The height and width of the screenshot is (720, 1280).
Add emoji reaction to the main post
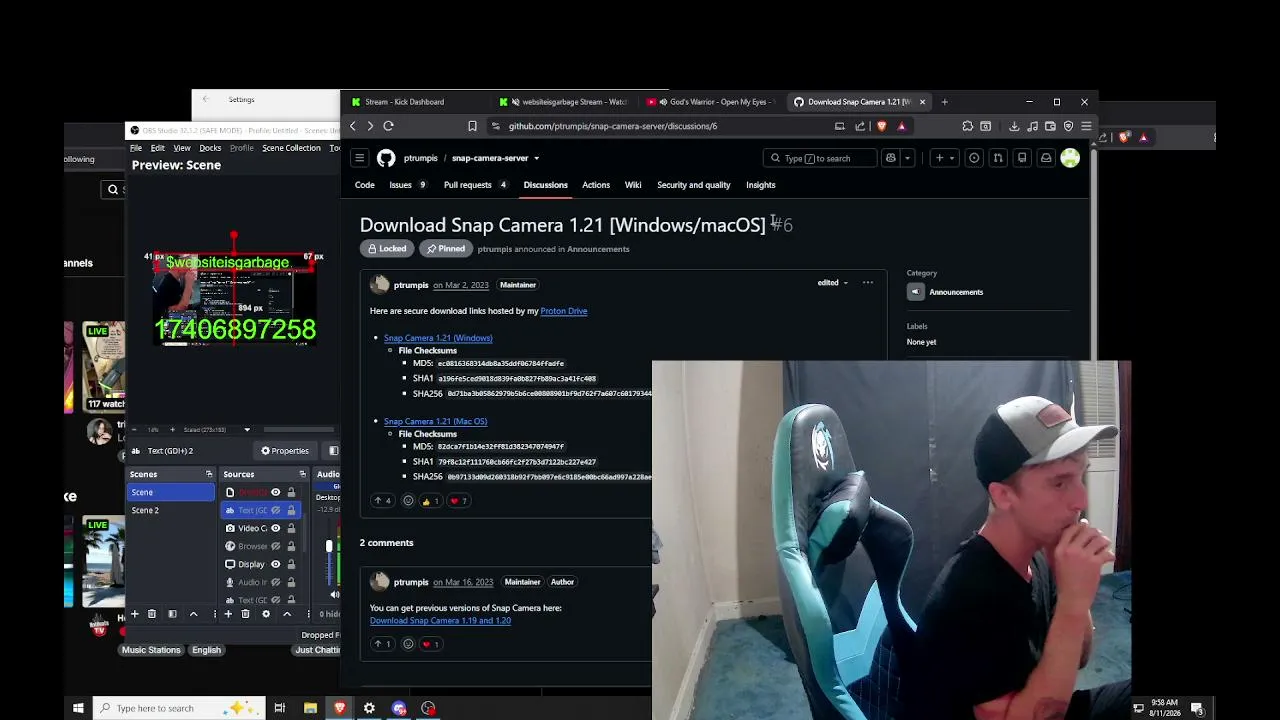tap(408, 500)
